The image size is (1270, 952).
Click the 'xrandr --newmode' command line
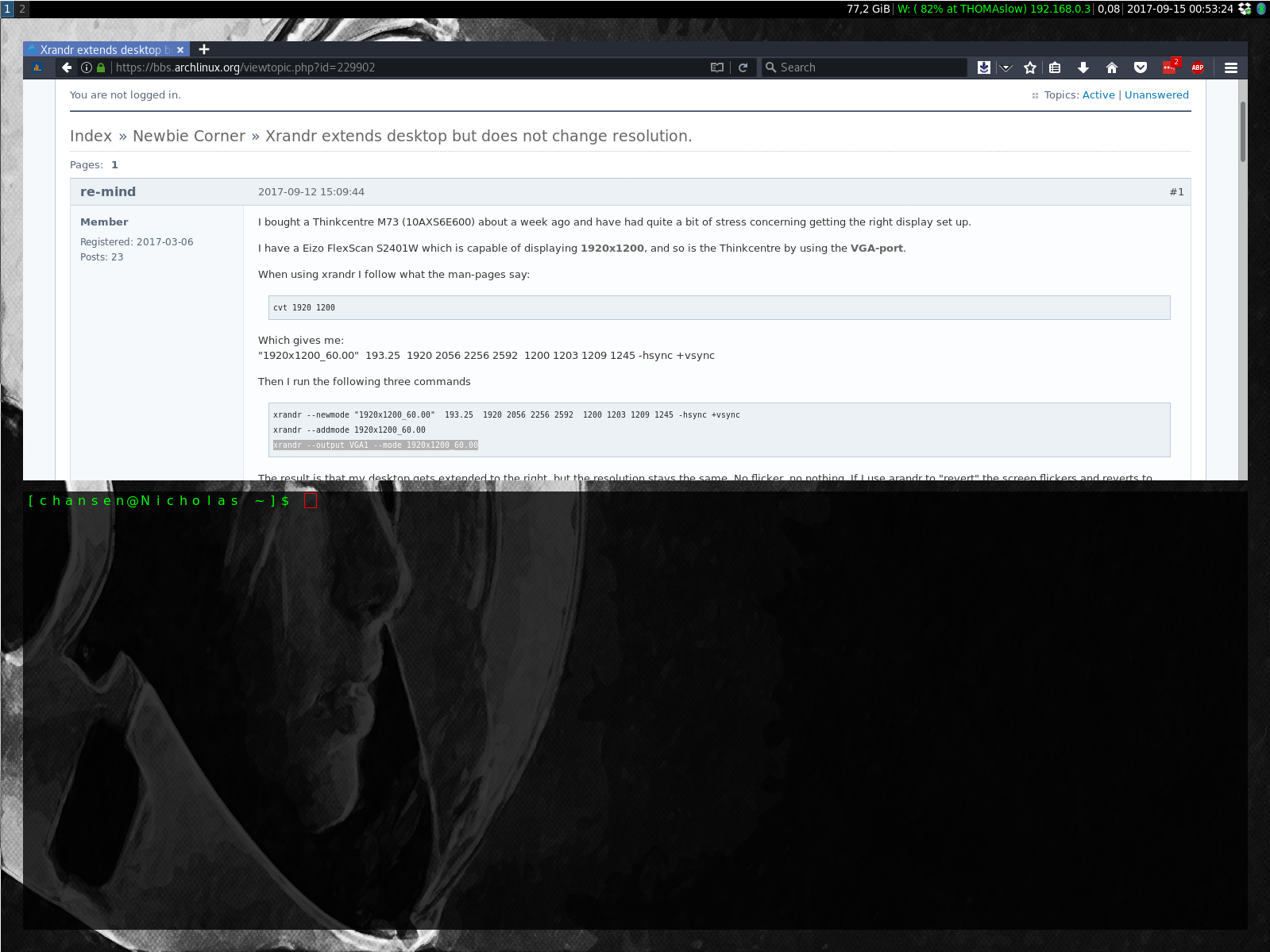coord(507,415)
